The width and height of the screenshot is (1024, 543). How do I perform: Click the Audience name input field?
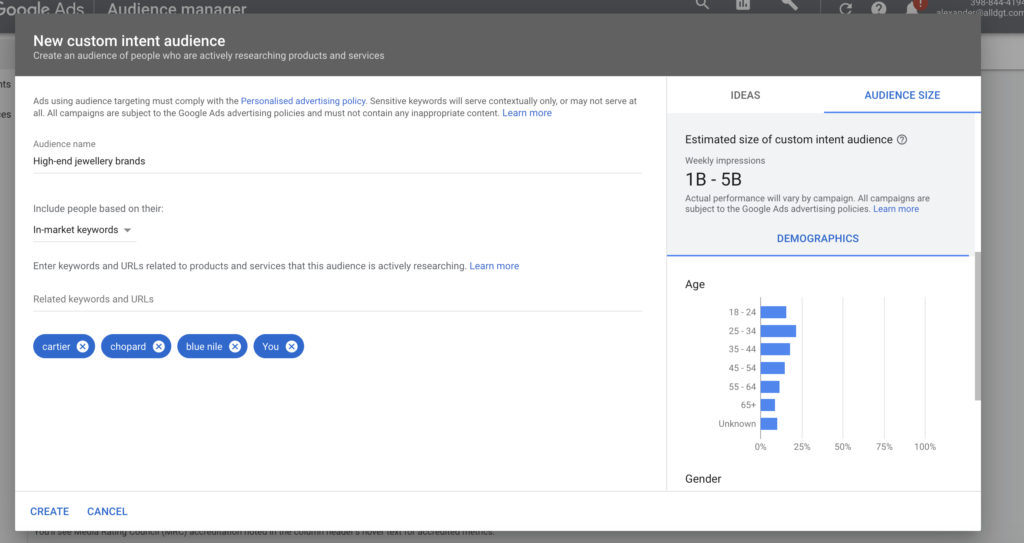pyautogui.click(x=338, y=161)
